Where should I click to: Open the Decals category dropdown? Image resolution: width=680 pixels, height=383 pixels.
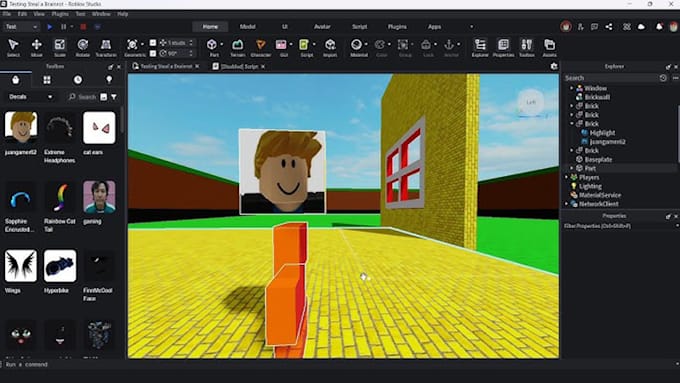coord(30,97)
